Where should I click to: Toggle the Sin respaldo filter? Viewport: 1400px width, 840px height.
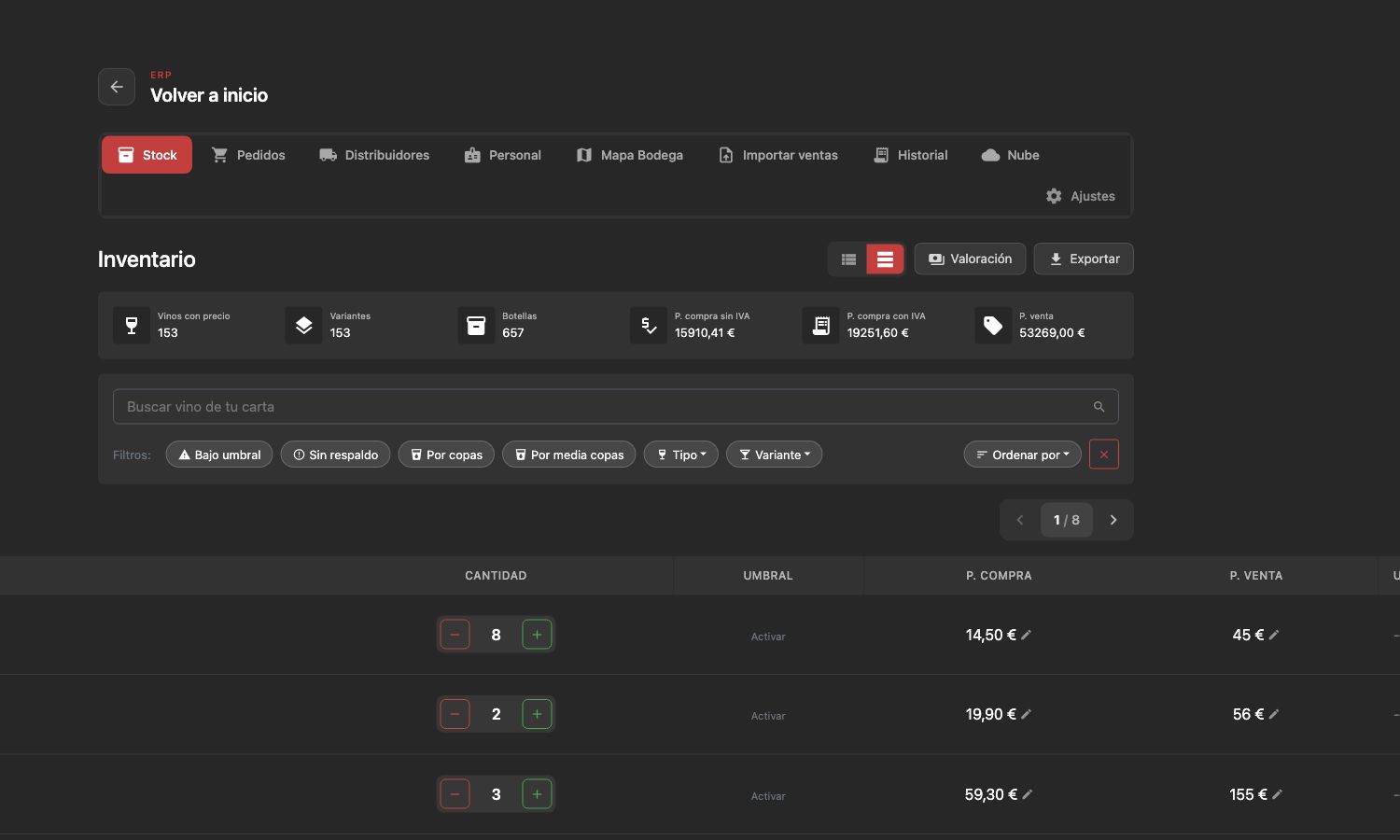(x=335, y=455)
